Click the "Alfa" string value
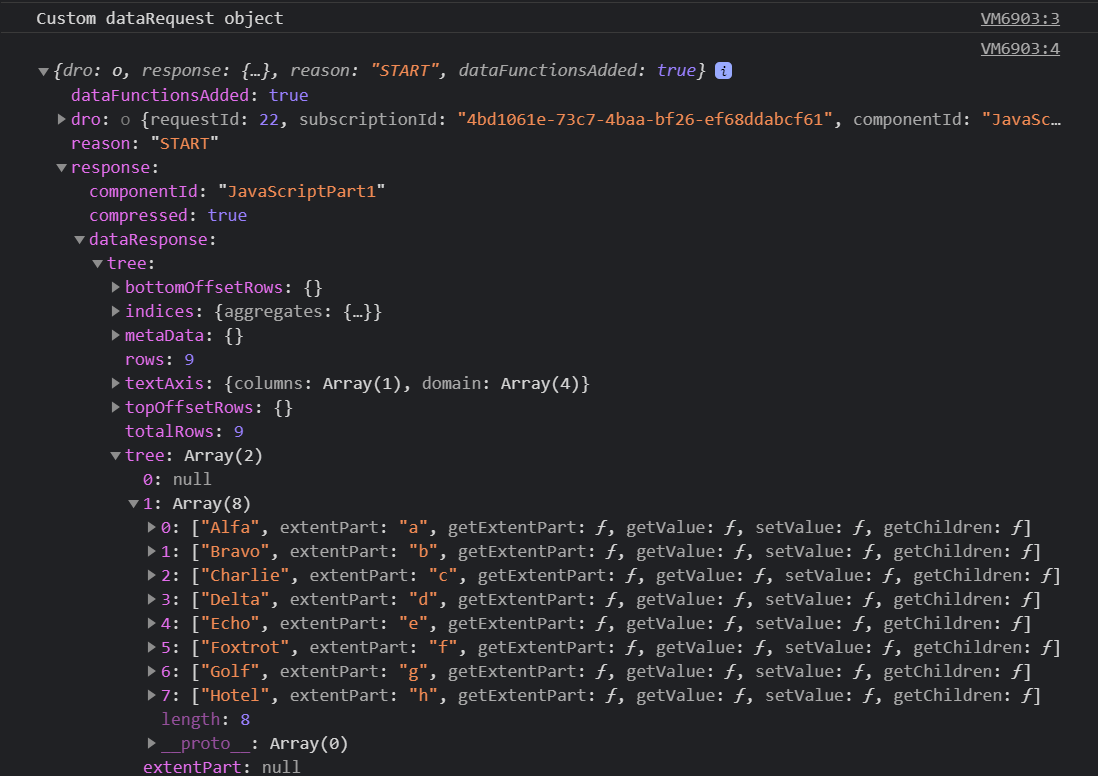1098x776 pixels. tap(230, 527)
